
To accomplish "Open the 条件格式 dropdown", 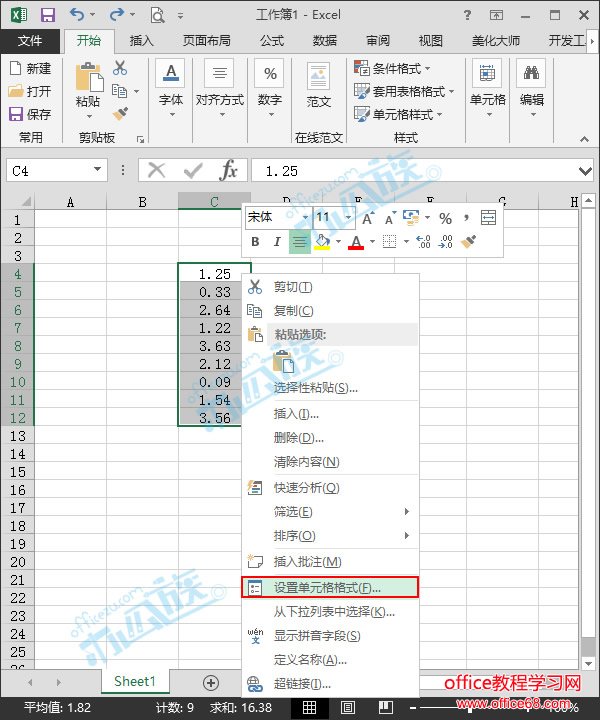I will pos(393,68).
